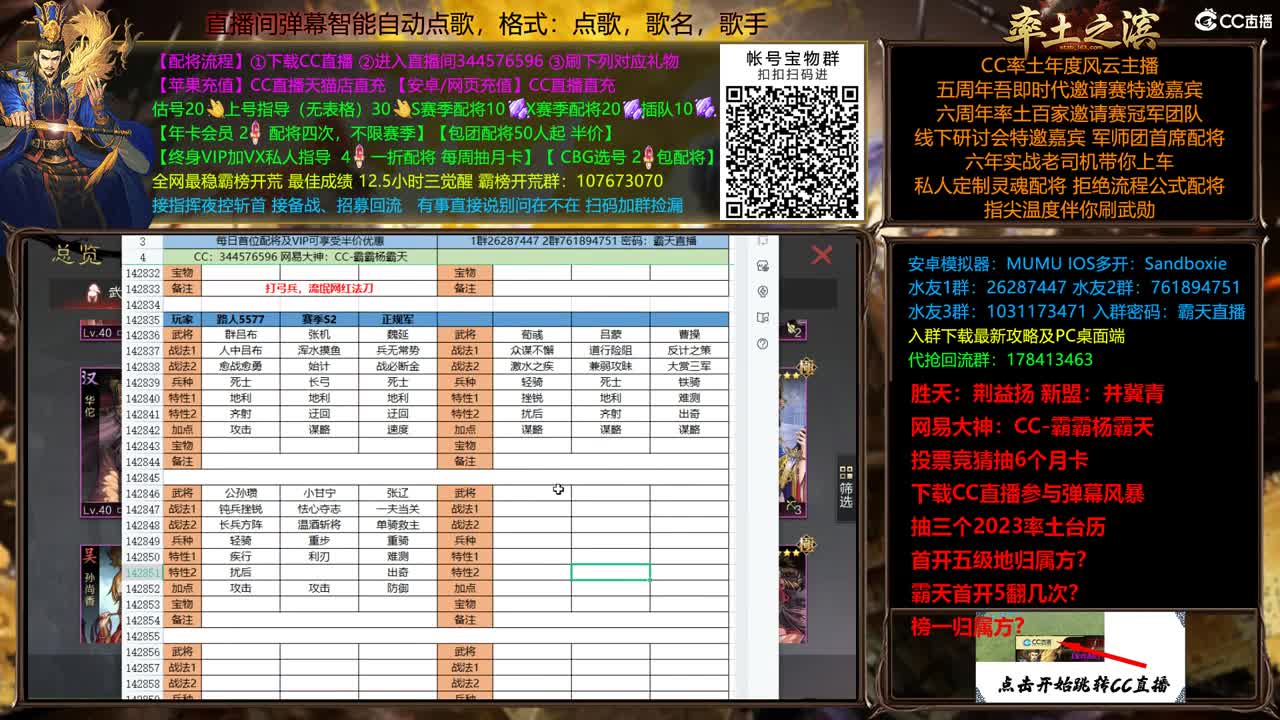Viewport: 1280px width, 720px height.
Task: Select the 群吕布 cell
Action: (240, 335)
